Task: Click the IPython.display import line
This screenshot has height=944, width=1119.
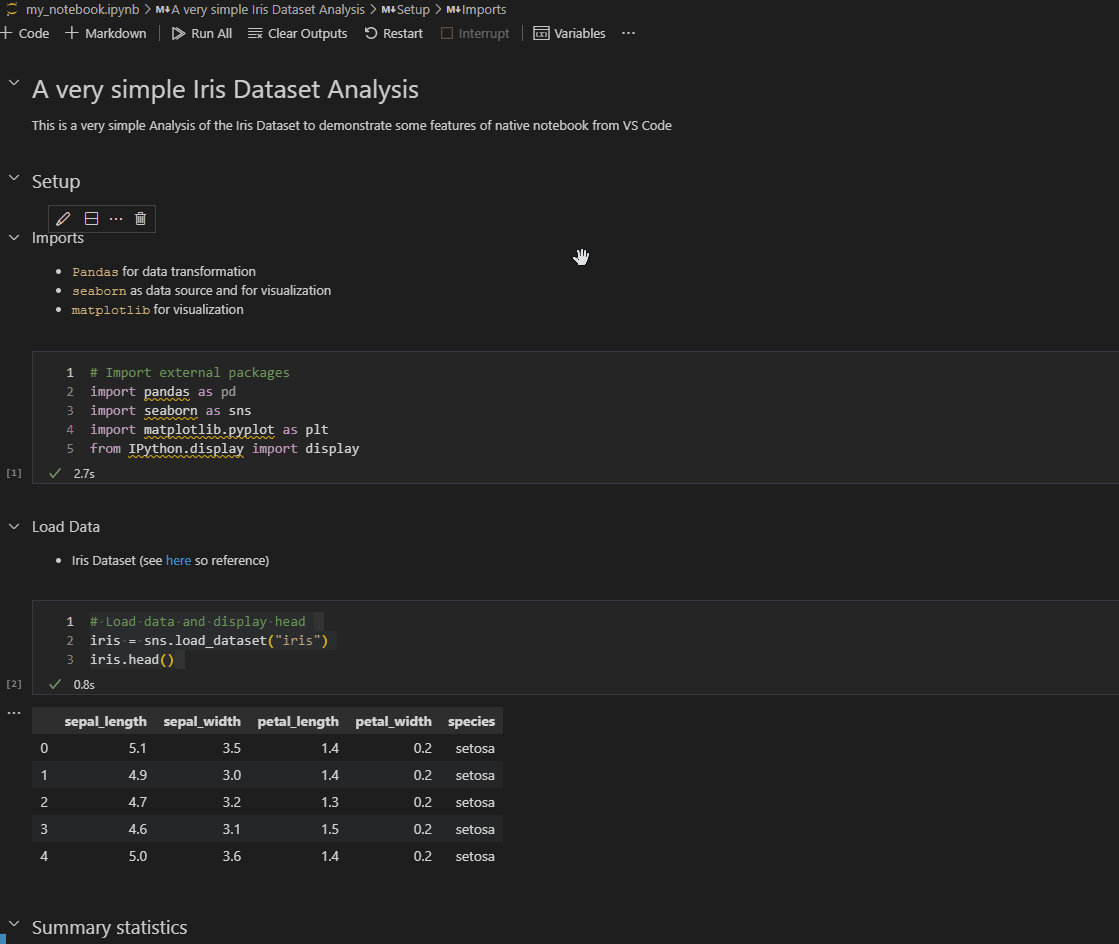Action: pyautogui.click(x=225, y=449)
